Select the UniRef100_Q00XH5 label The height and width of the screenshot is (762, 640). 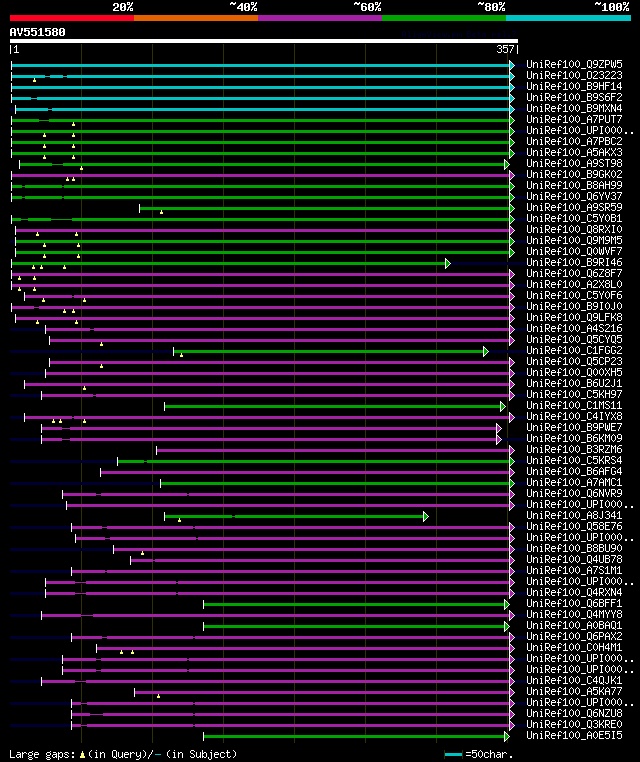coord(574,372)
